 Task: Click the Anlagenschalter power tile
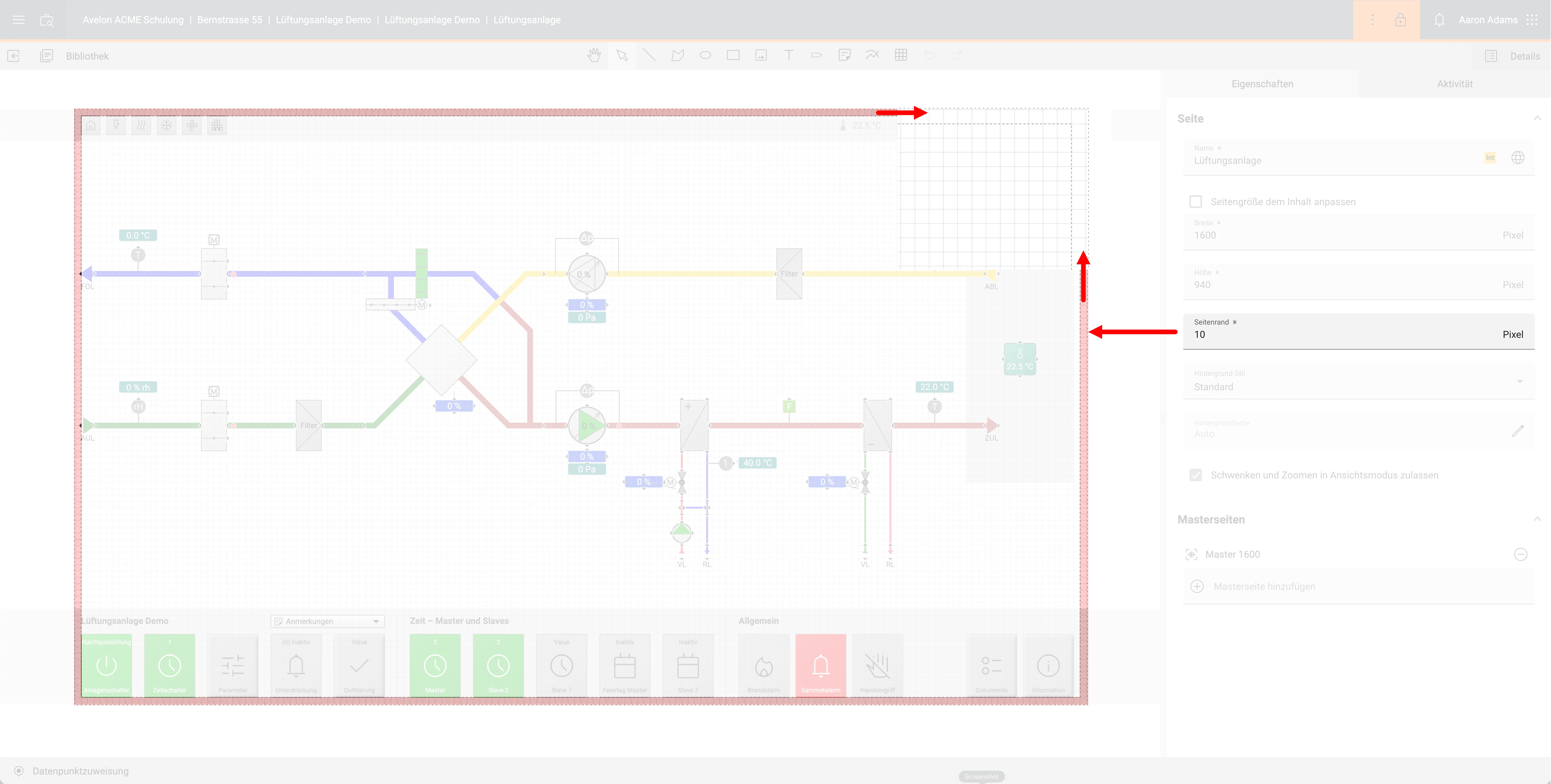107,665
